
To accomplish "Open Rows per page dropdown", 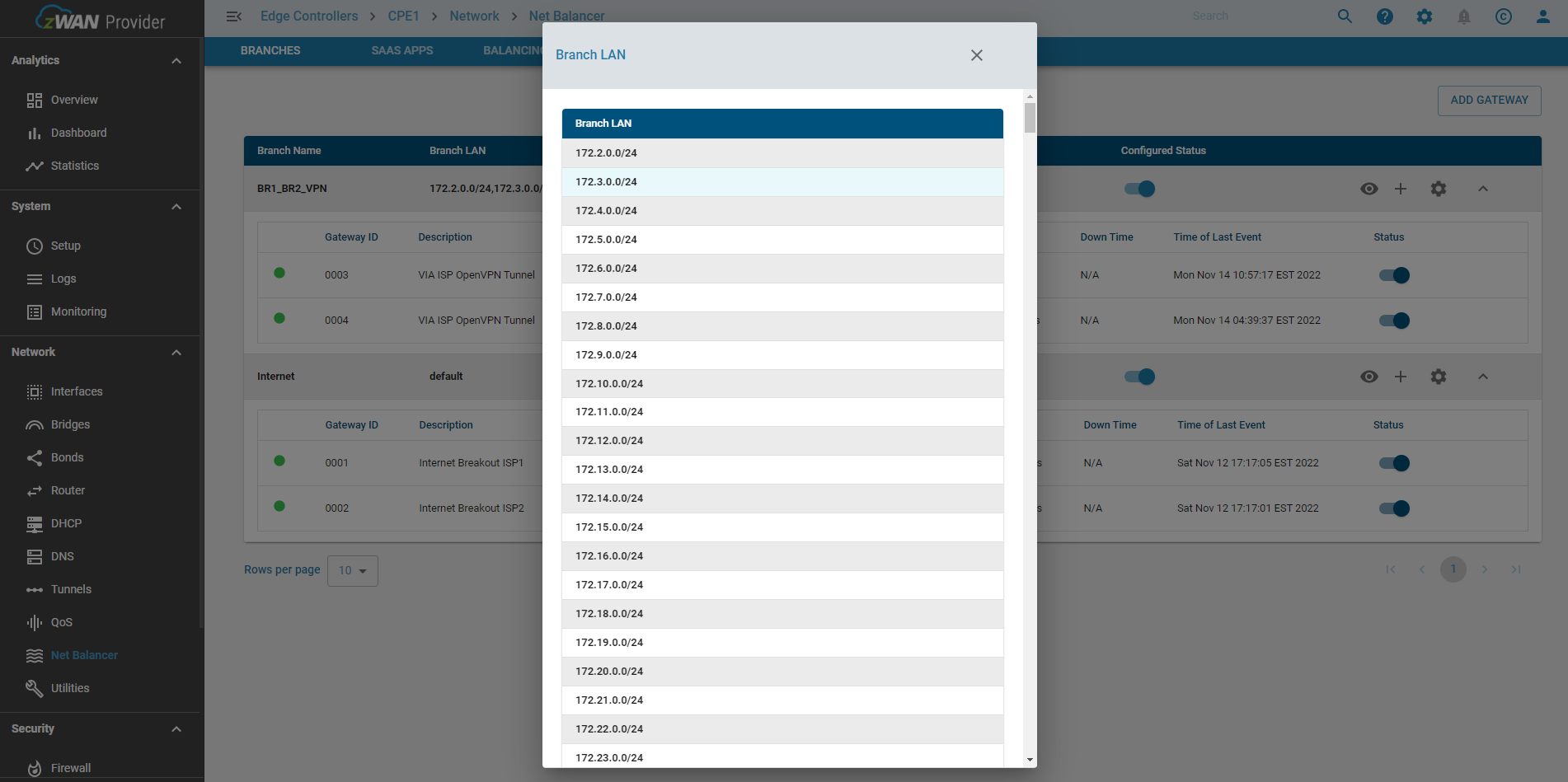I will (353, 570).
